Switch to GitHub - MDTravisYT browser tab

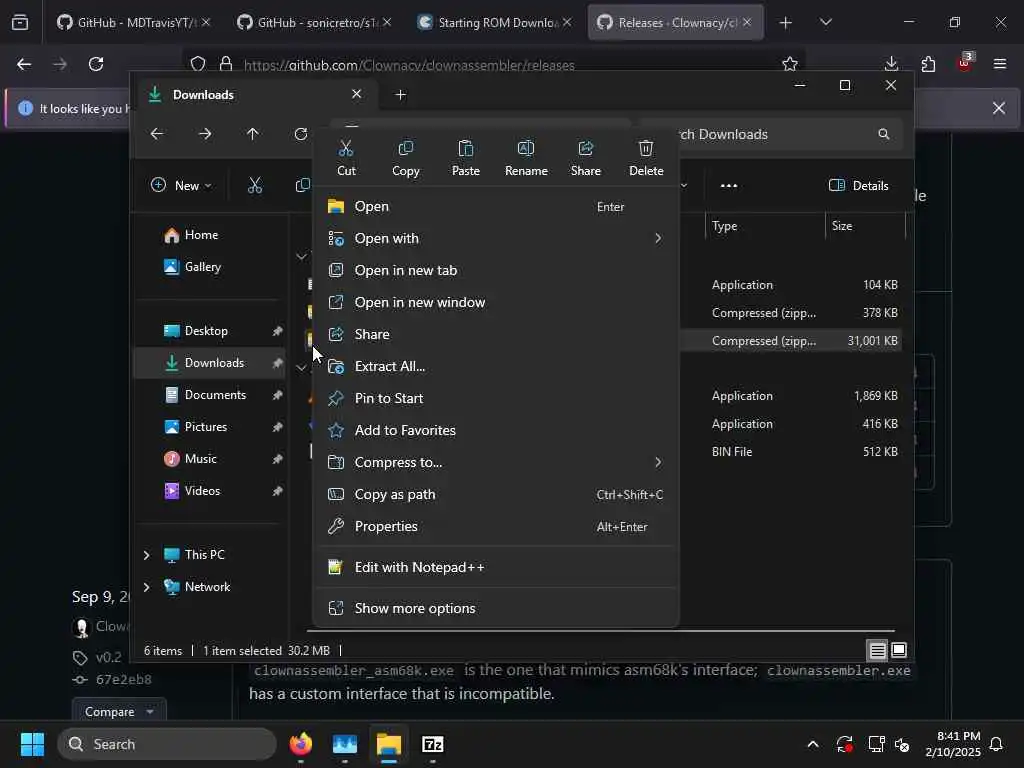[x=133, y=22]
